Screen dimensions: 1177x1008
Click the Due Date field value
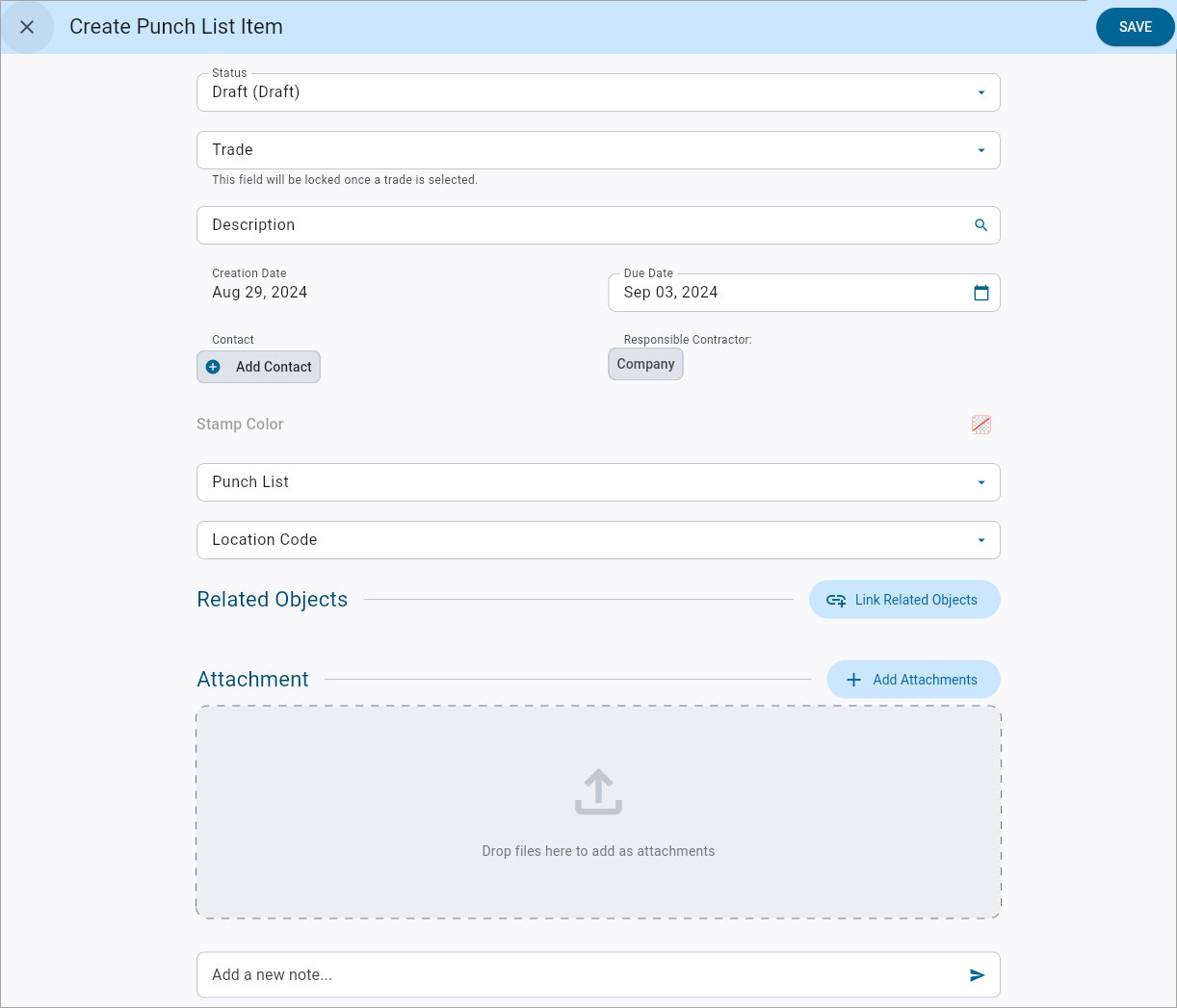670,293
